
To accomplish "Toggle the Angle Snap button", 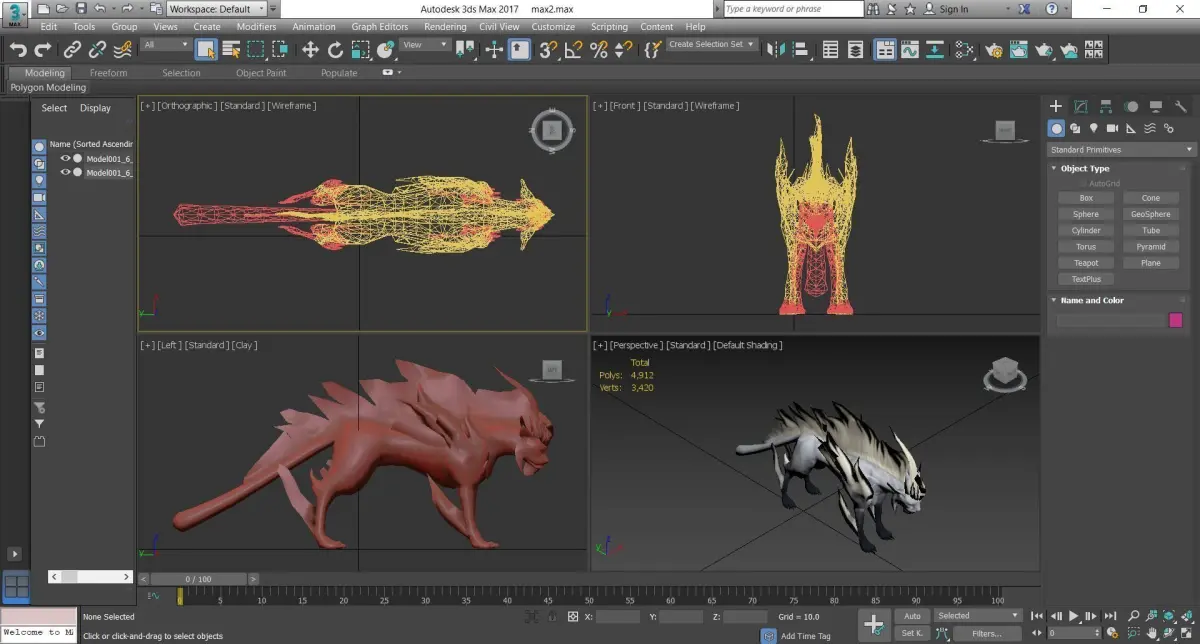I will tap(573, 49).
